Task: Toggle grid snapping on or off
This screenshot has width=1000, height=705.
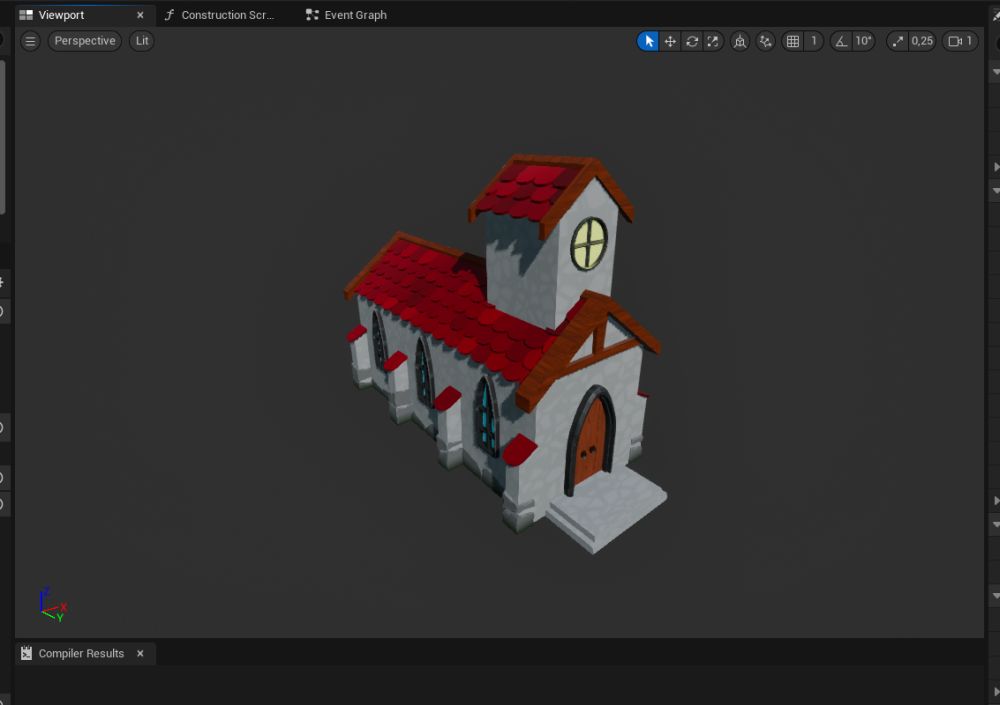Action: click(x=793, y=41)
